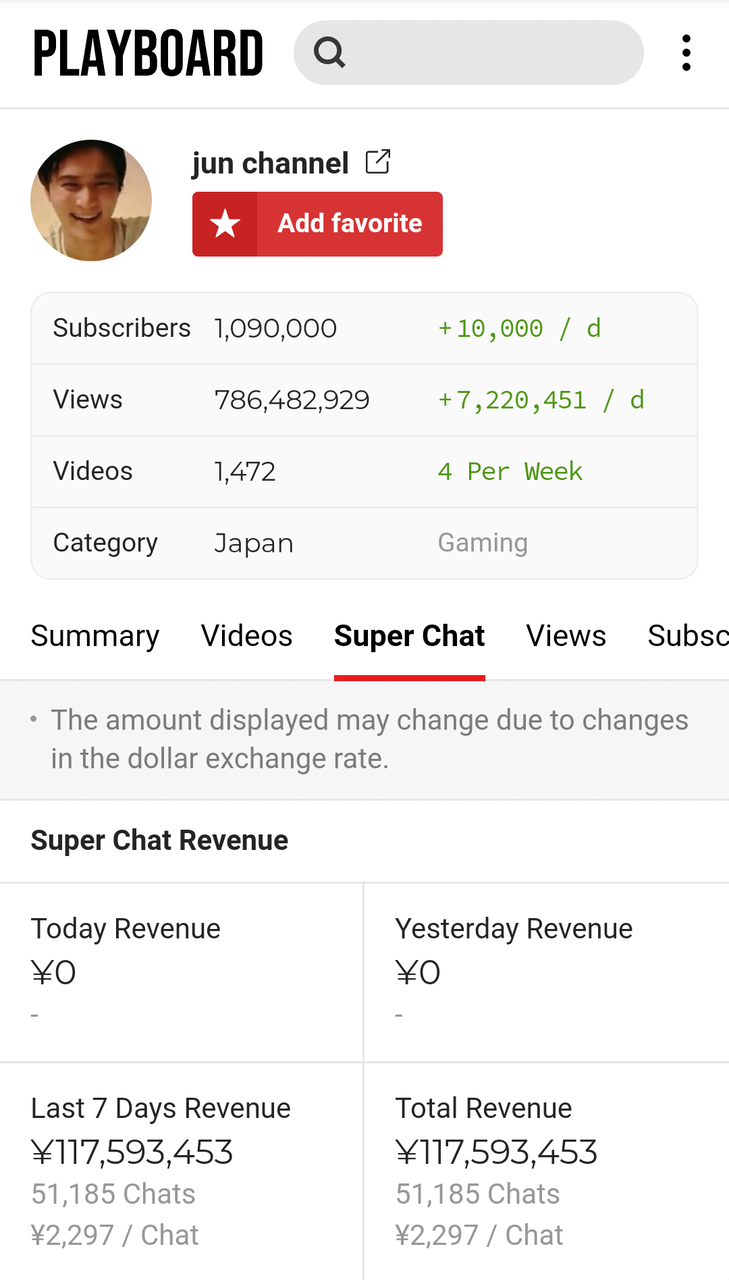This screenshot has width=729, height=1280.
Task: Select the Yesterday Revenue card
Action: tap(546, 970)
